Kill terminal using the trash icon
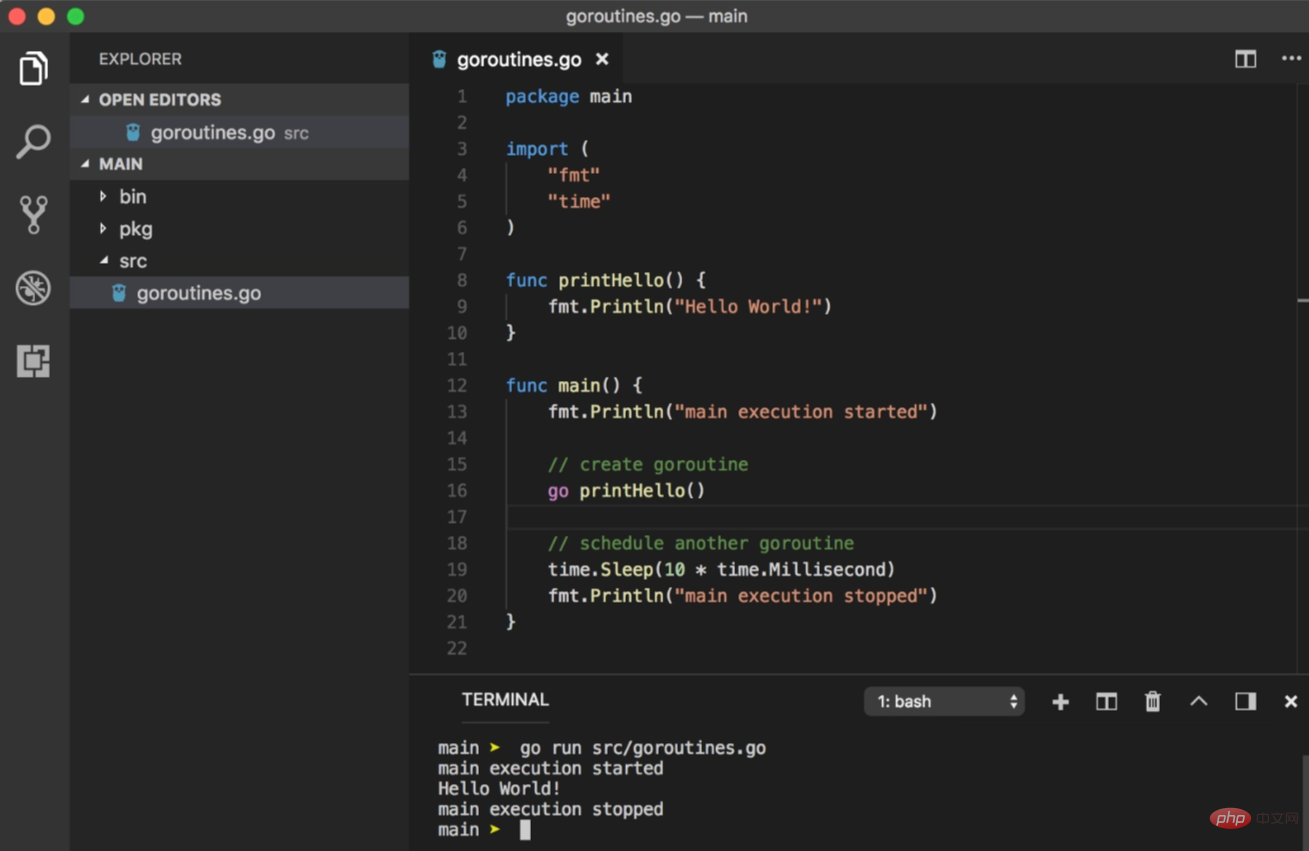1309x851 pixels. click(x=1152, y=702)
